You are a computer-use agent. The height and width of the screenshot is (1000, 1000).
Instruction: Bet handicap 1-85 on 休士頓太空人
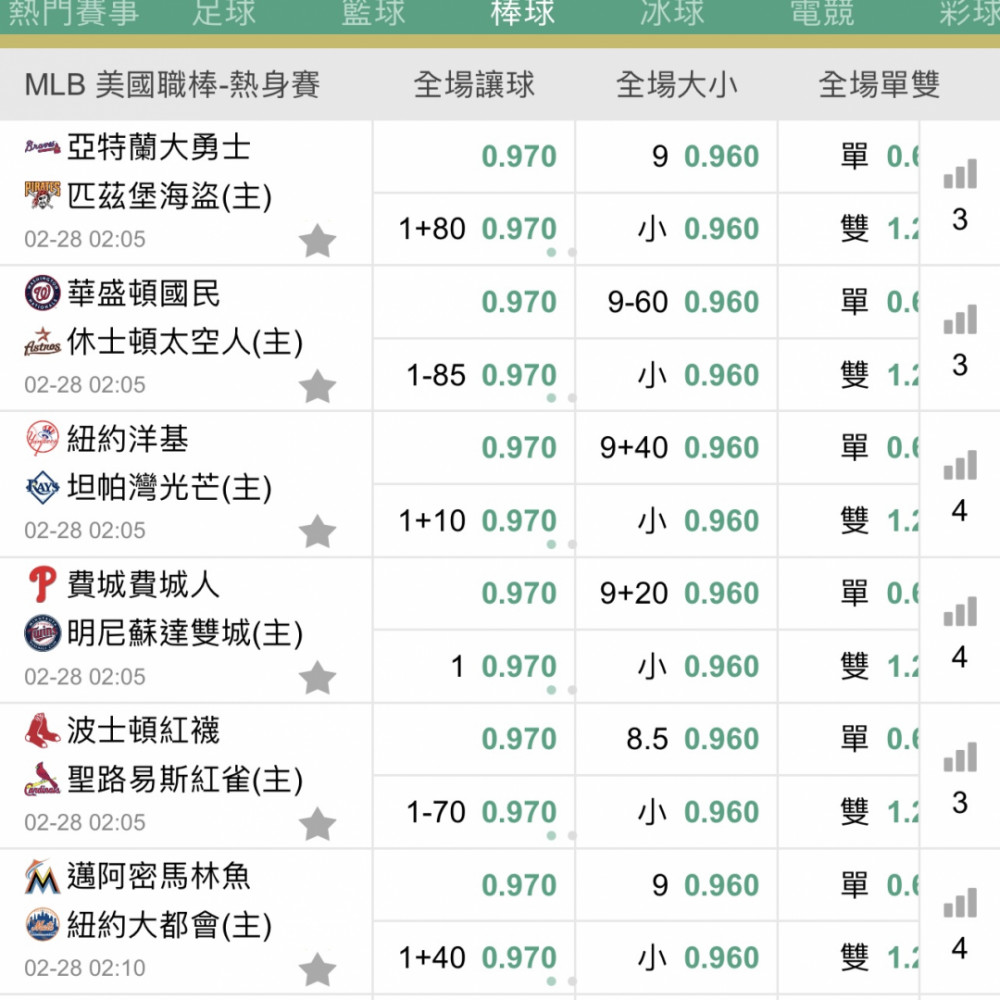(474, 375)
